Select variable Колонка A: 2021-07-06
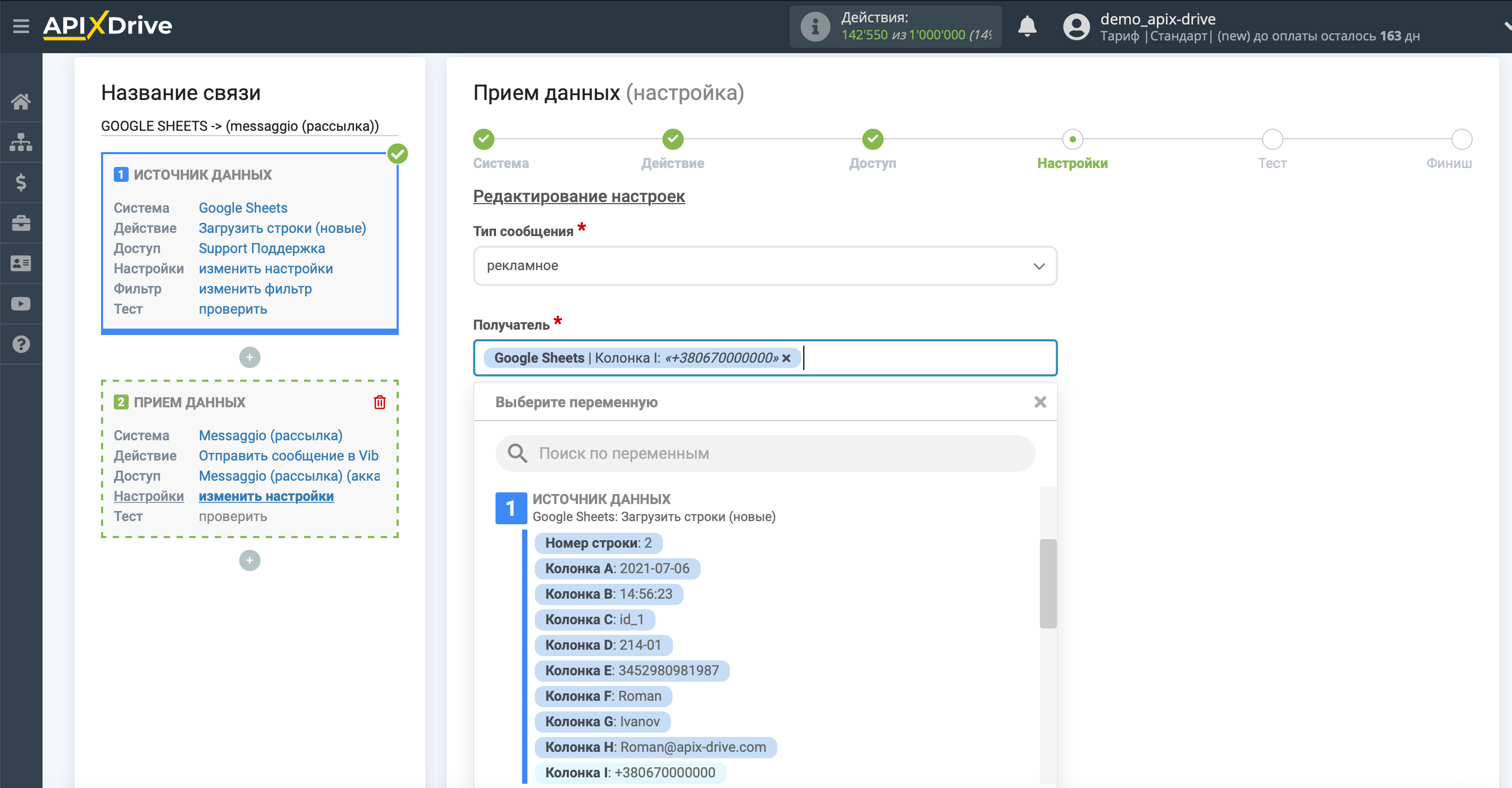 click(617, 568)
